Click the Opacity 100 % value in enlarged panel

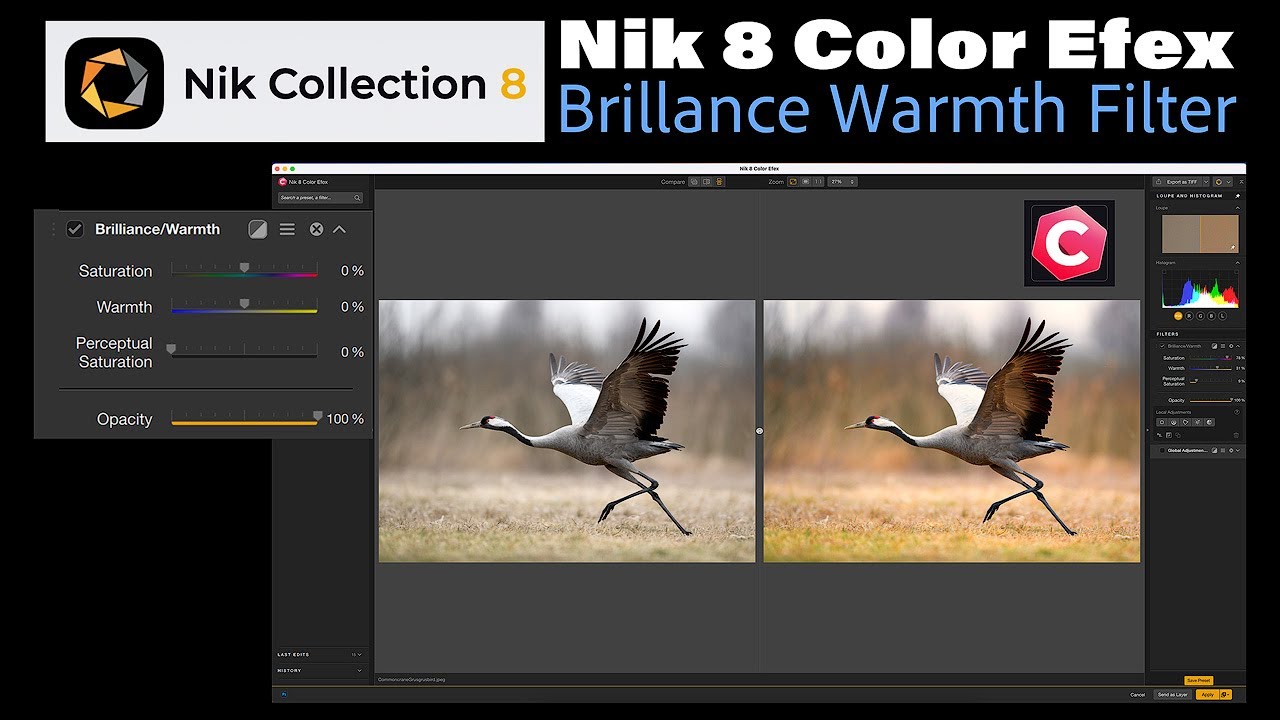pyautogui.click(x=345, y=419)
